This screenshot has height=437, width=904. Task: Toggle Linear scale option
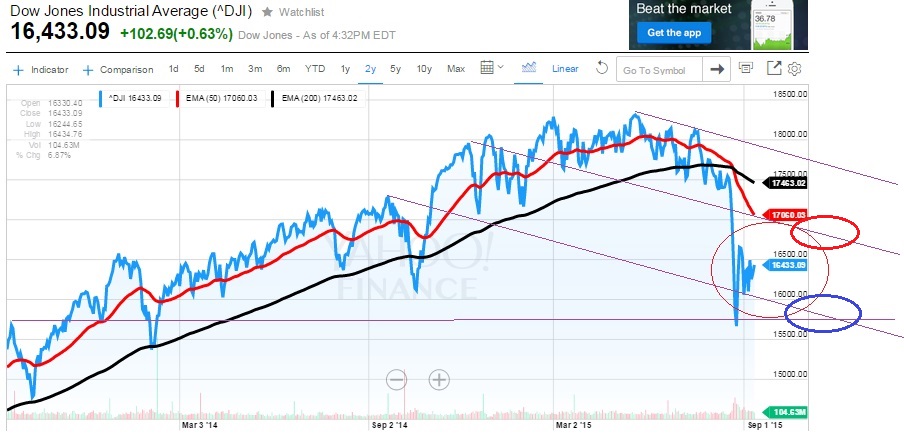click(x=565, y=69)
